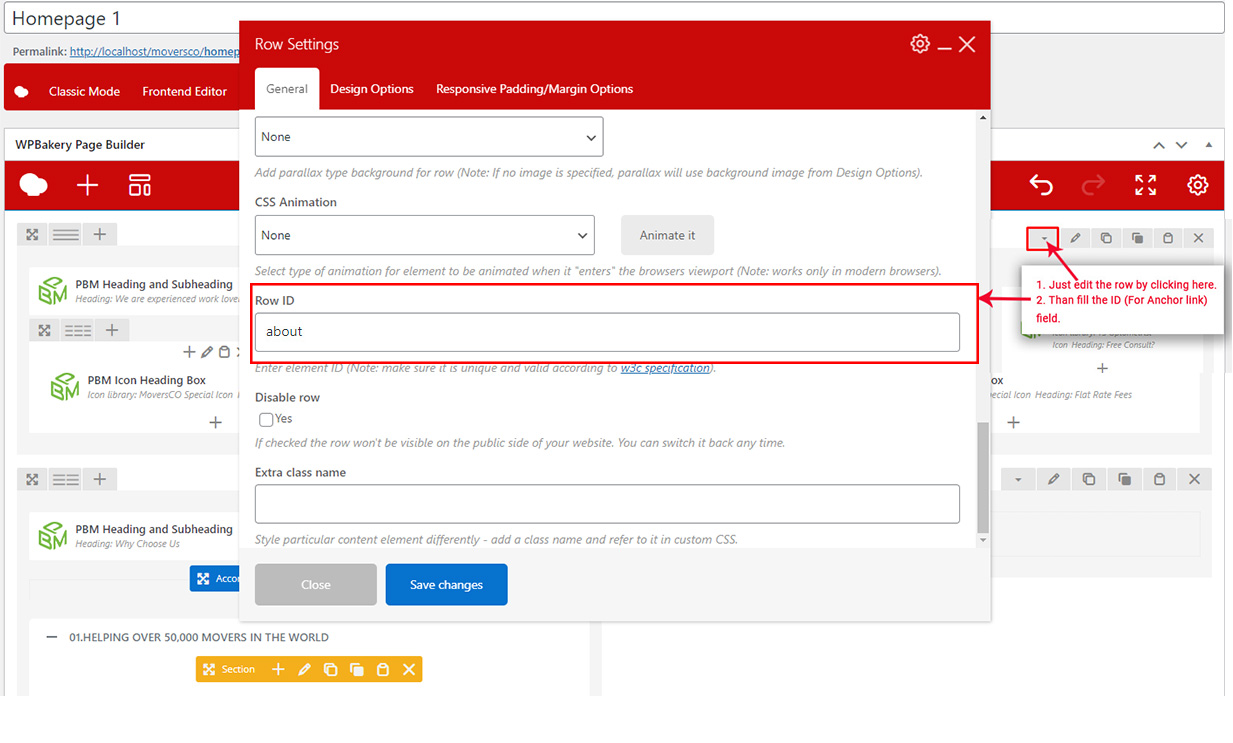
Task: Open the parallax dropdown showing None
Action: pos(429,137)
